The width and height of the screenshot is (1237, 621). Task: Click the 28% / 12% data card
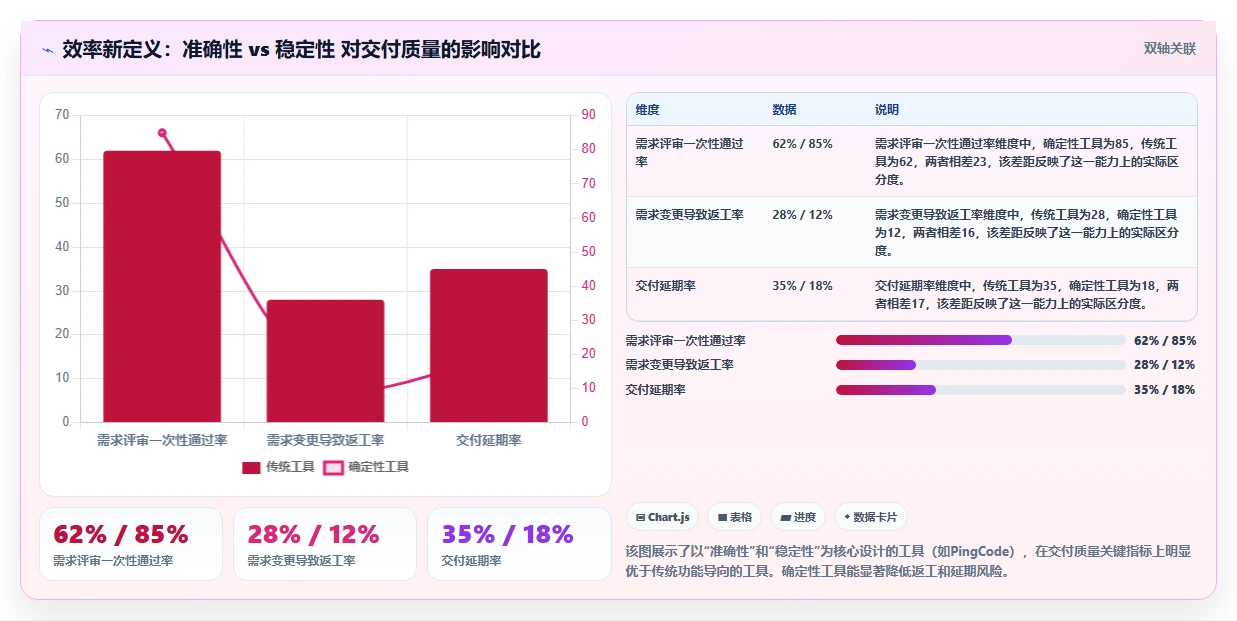click(325, 544)
